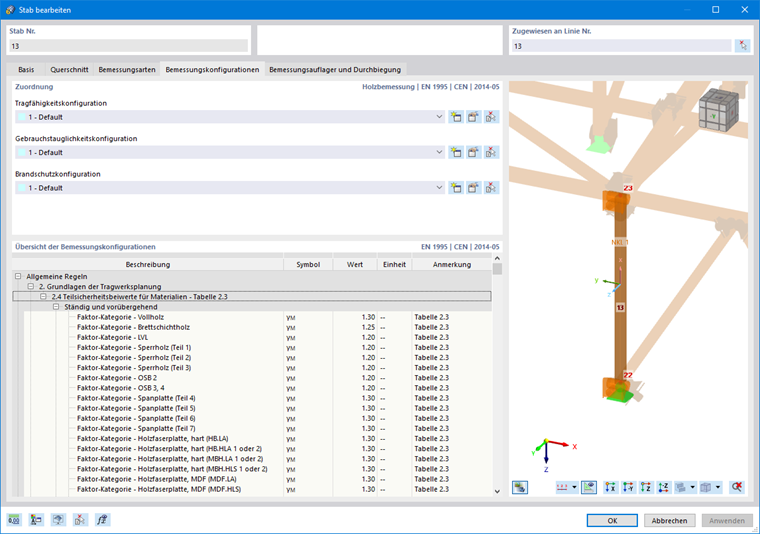The width and height of the screenshot is (760, 534).
Task: Click the render view icon in the preview toolbar
Action: [520, 487]
